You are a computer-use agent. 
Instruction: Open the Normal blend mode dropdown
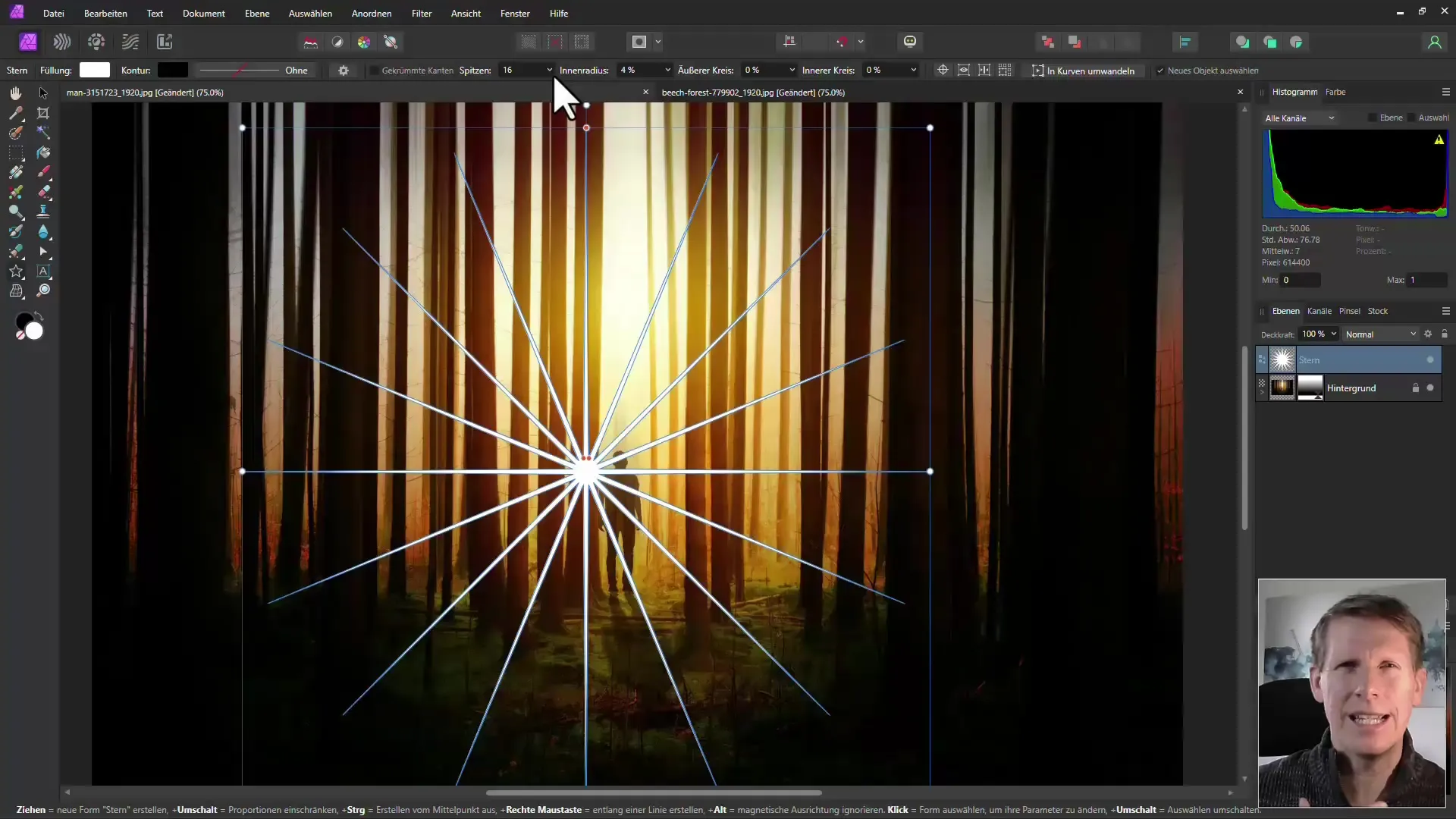(x=1380, y=334)
